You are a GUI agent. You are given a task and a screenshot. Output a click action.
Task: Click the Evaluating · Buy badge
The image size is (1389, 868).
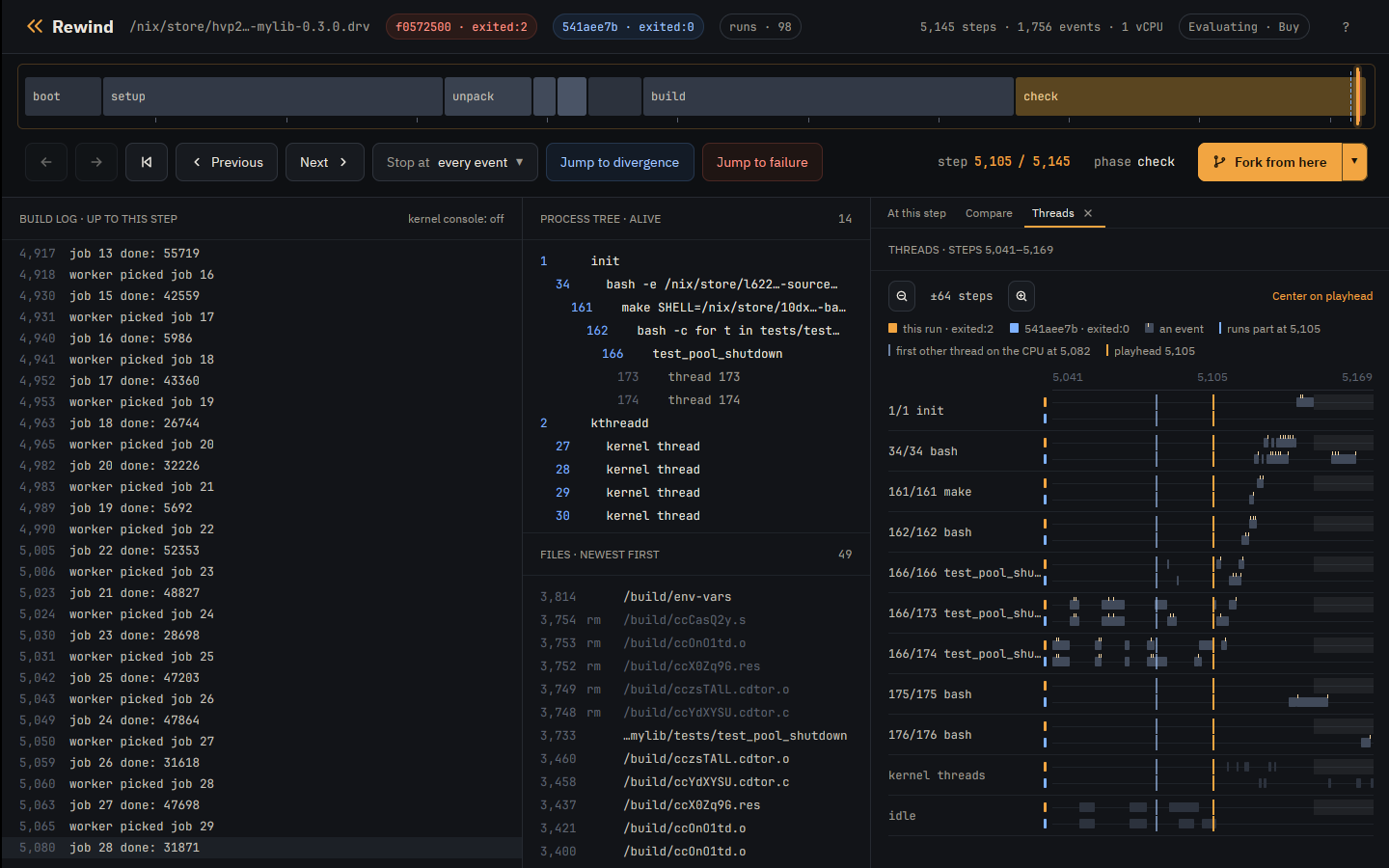[1243, 27]
